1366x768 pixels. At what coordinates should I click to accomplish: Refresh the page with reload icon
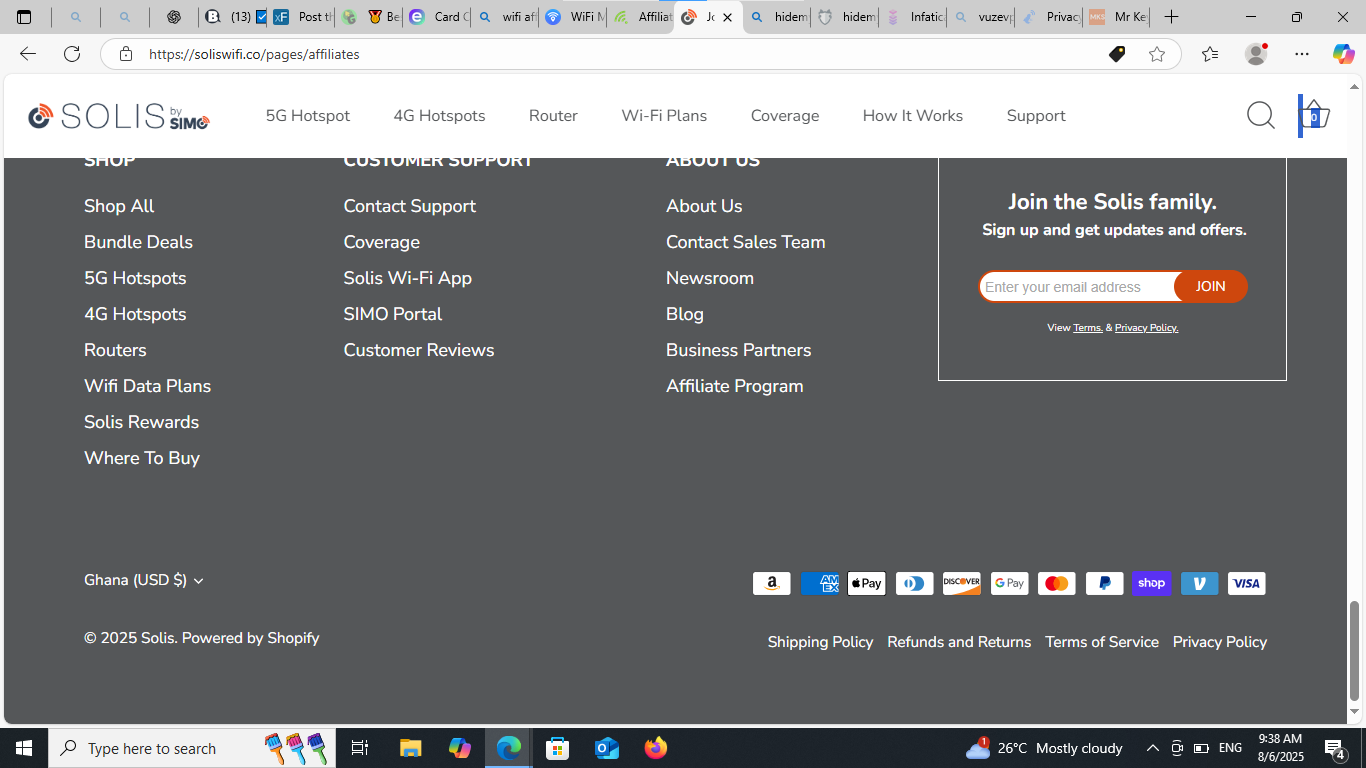pyautogui.click(x=72, y=54)
